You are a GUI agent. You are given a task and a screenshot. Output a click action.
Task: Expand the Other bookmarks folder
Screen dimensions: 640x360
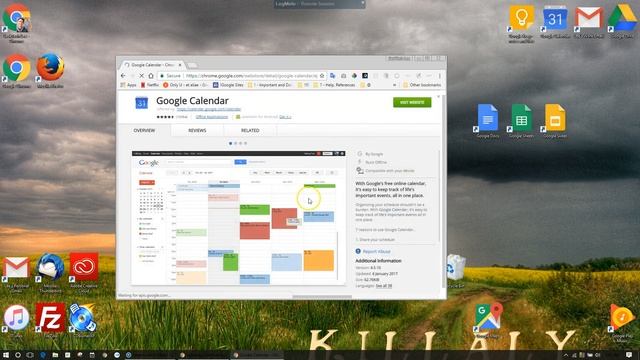click(422, 85)
